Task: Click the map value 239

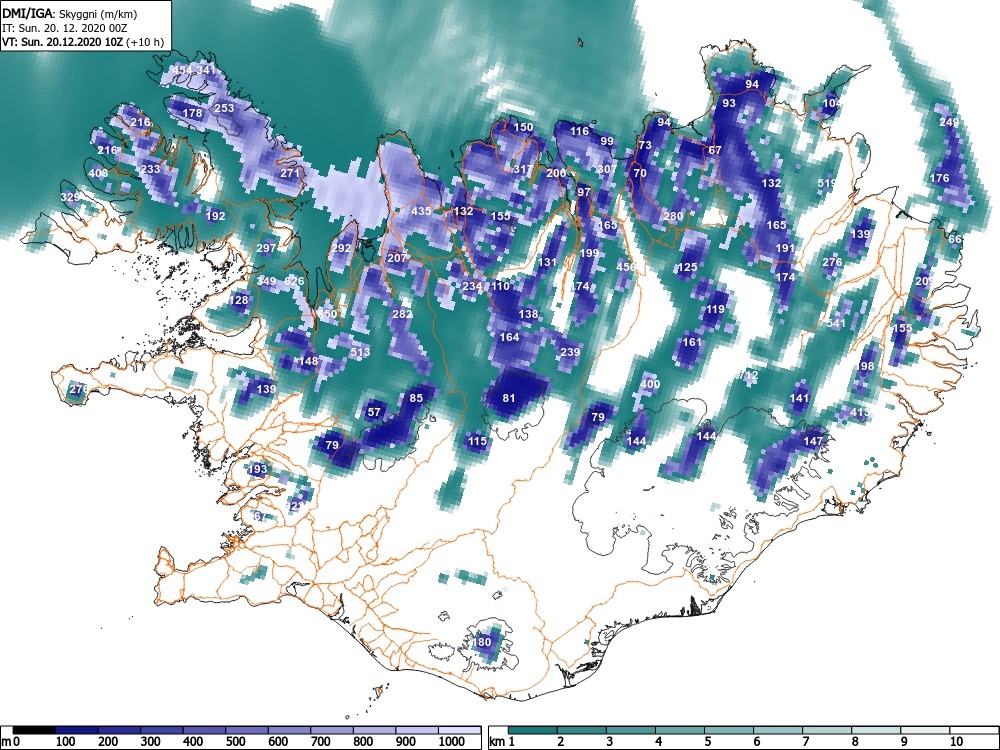Action: tap(570, 352)
